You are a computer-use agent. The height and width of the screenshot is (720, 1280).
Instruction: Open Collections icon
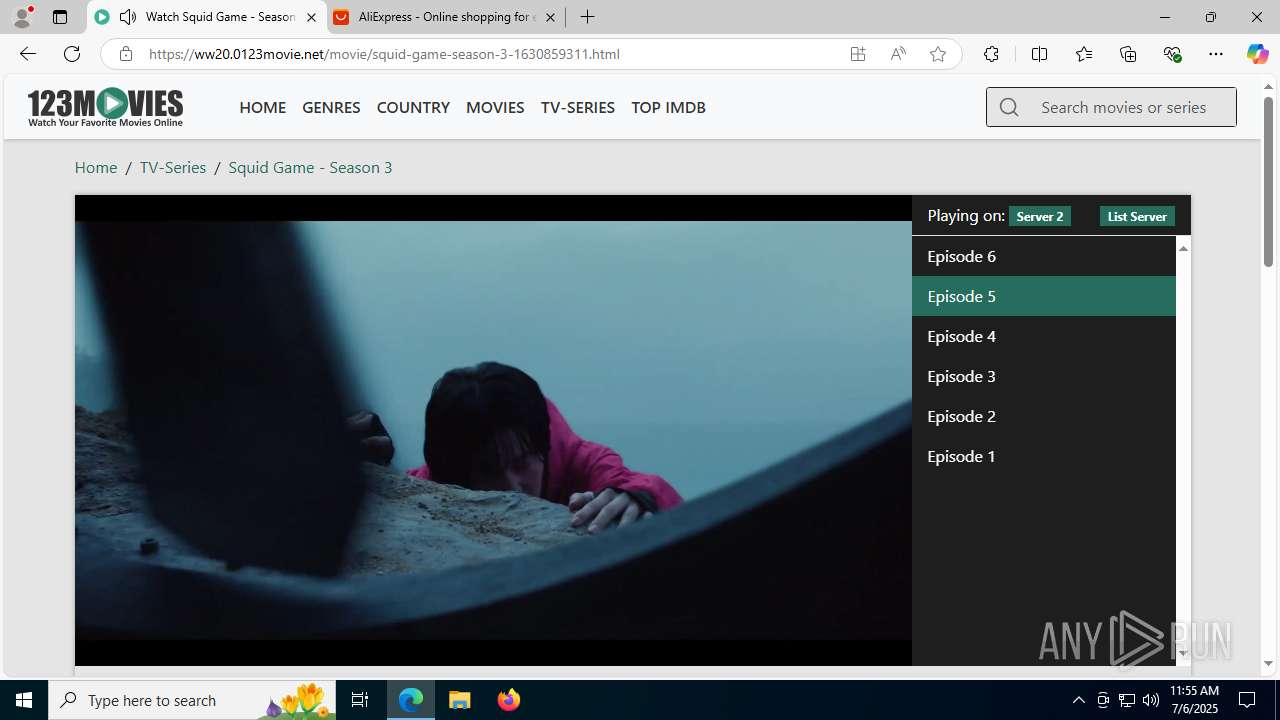click(x=1128, y=54)
